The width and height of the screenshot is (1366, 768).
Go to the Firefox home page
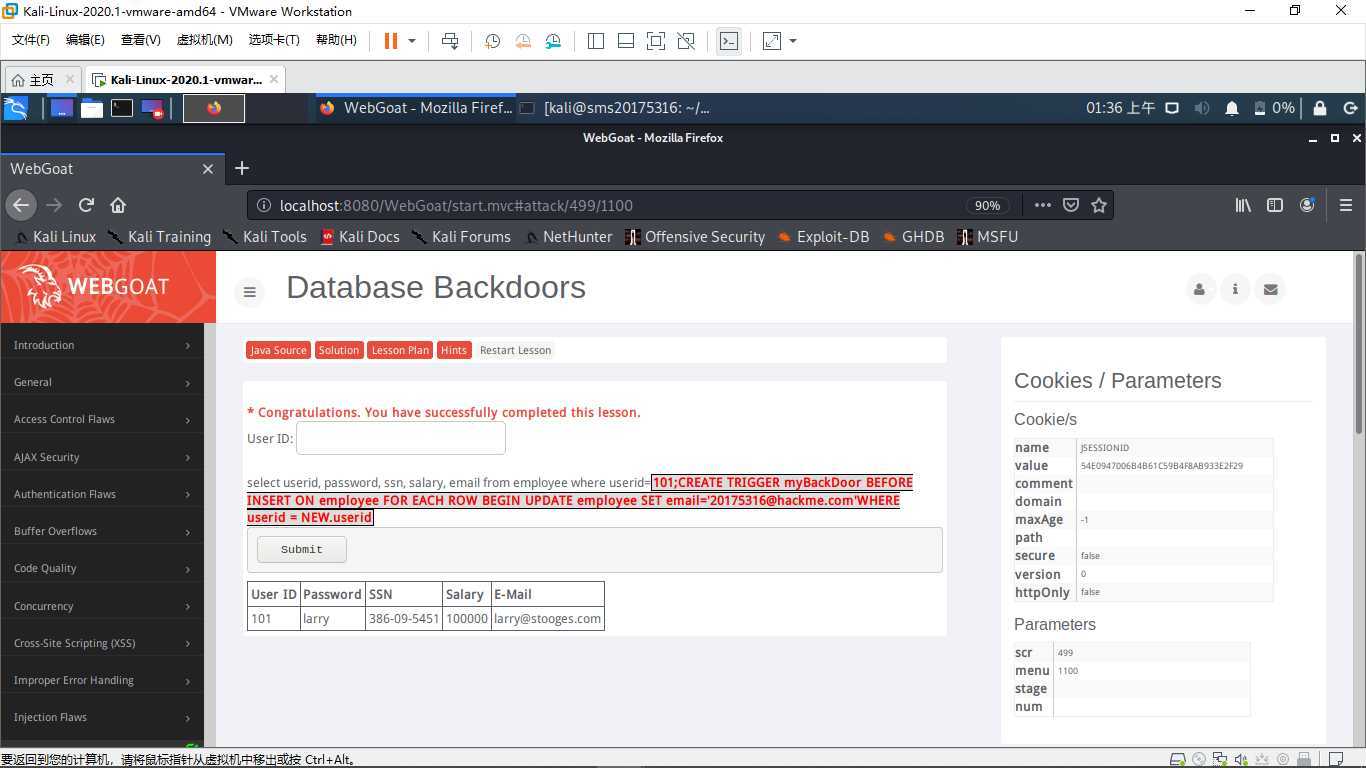click(118, 205)
